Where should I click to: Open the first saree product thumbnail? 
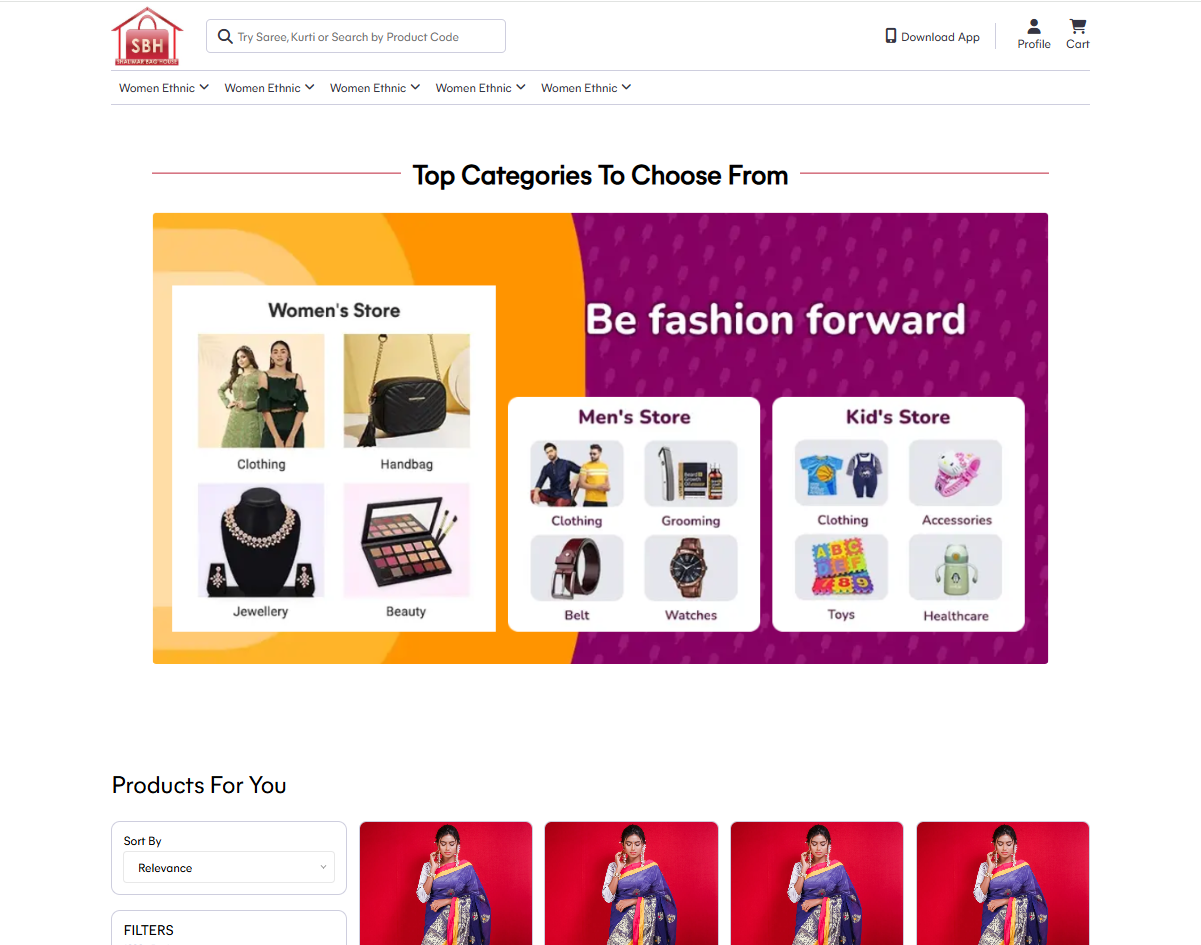click(446, 883)
